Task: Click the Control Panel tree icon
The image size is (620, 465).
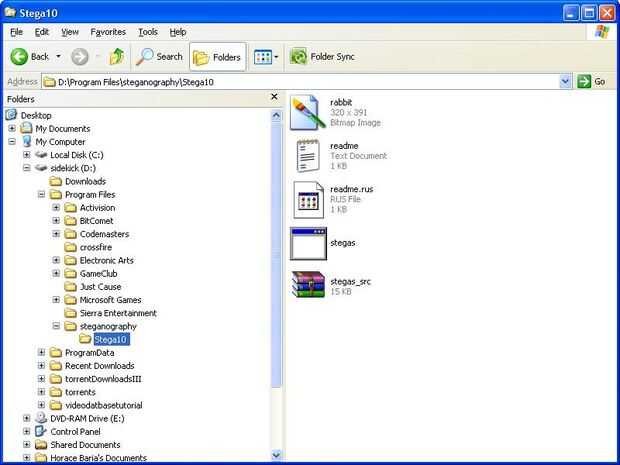Action: coord(41,431)
